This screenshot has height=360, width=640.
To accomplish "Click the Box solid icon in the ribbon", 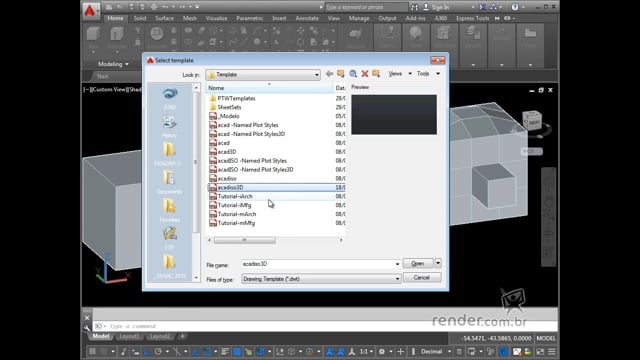I will tap(93, 34).
